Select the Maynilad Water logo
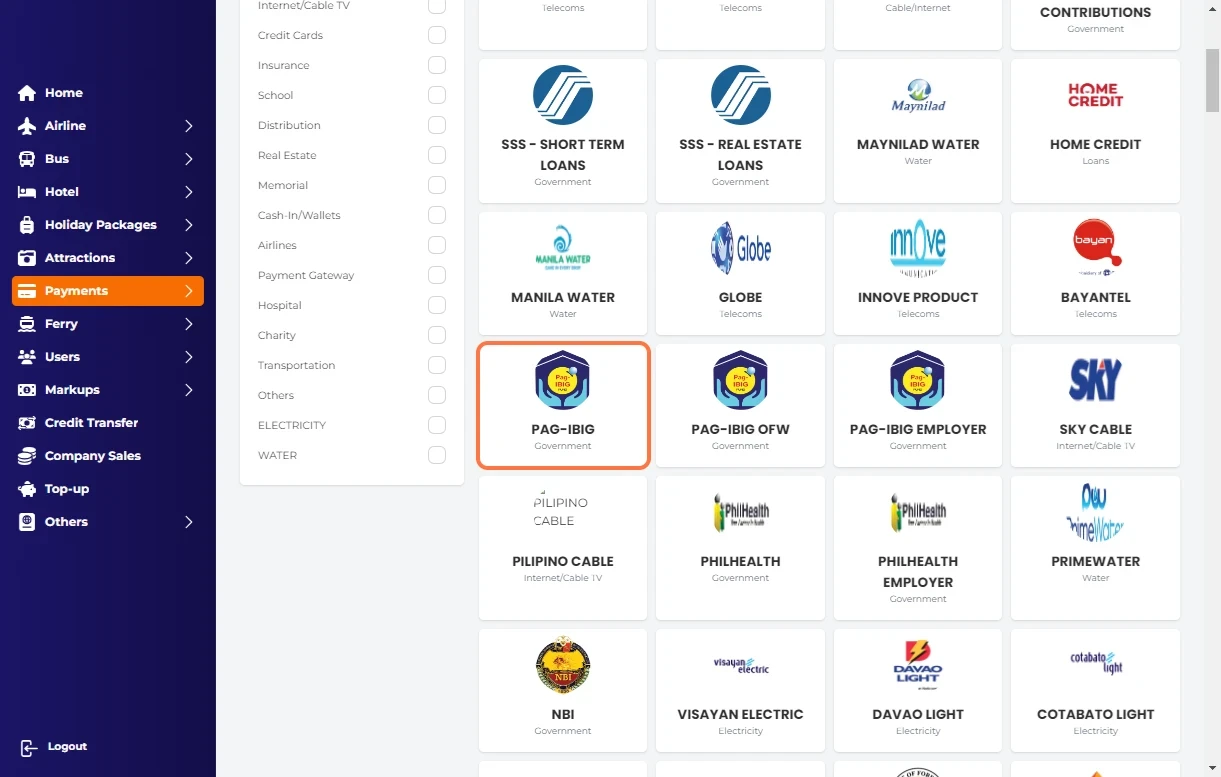The width and height of the screenshot is (1221, 777). tap(918, 96)
